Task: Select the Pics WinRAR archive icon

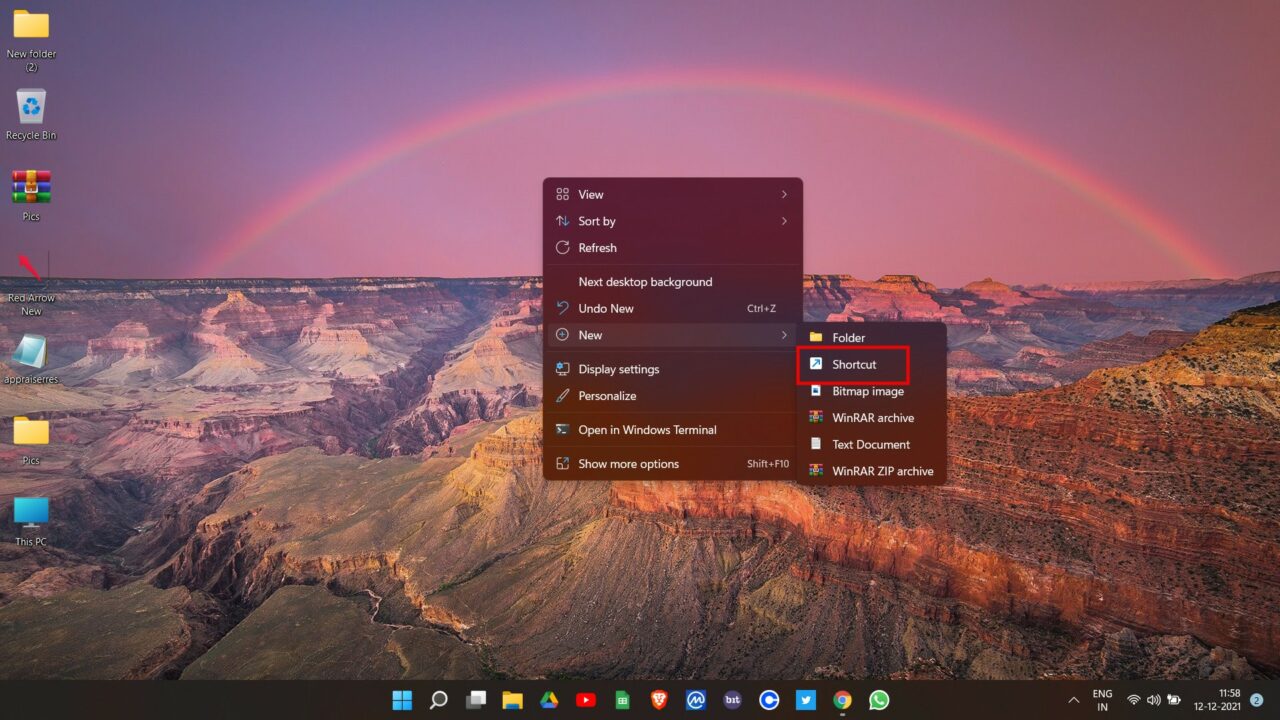Action: tap(31, 195)
